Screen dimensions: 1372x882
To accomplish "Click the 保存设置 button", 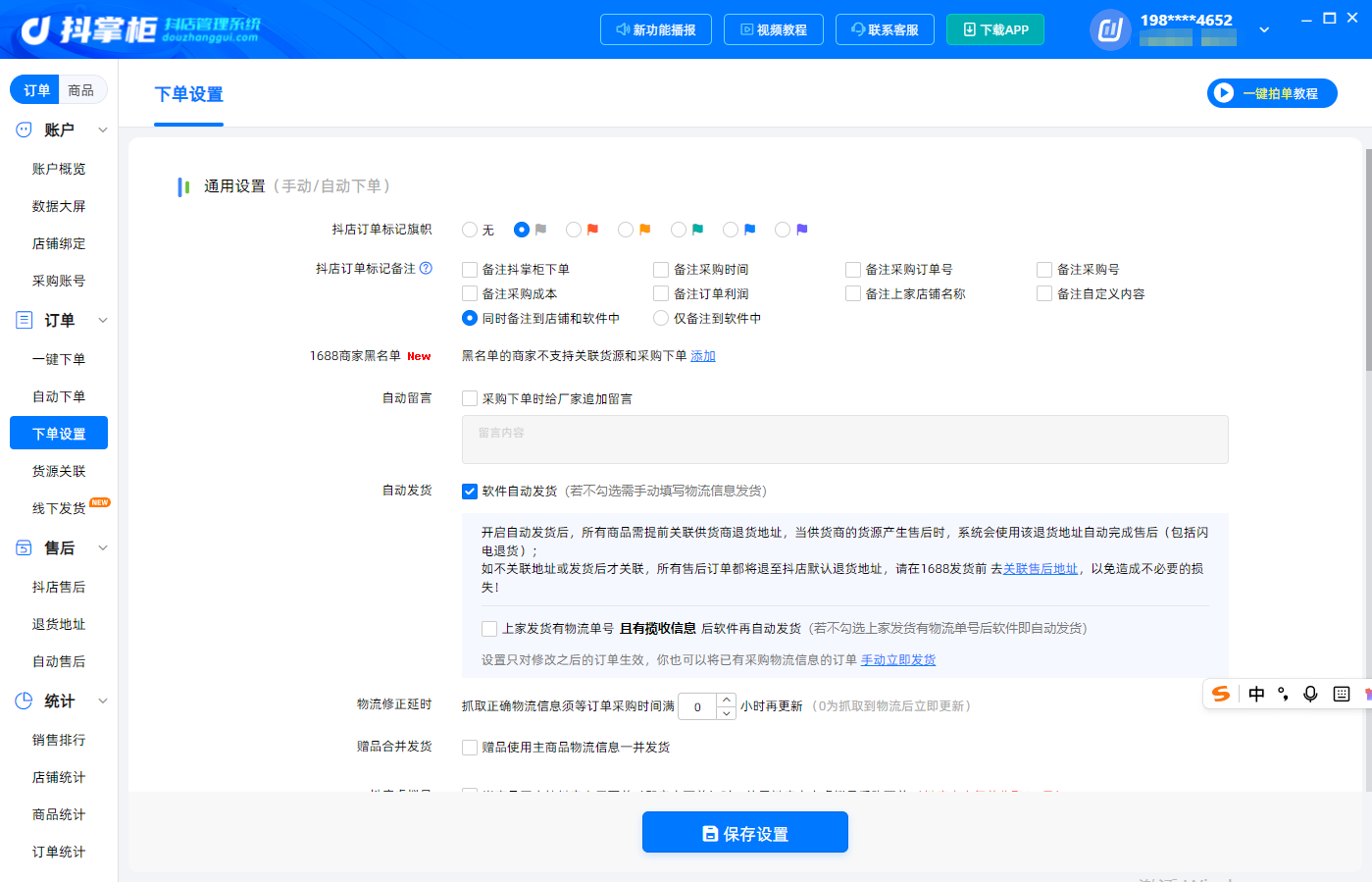I will pos(745,832).
